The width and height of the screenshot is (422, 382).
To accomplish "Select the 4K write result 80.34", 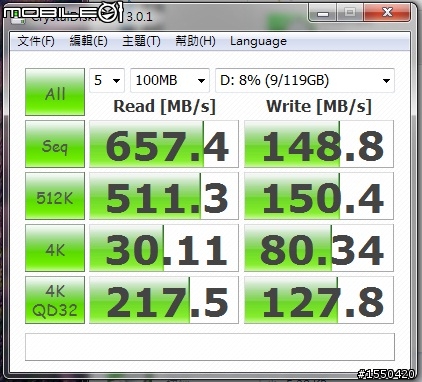I will 319,248.
